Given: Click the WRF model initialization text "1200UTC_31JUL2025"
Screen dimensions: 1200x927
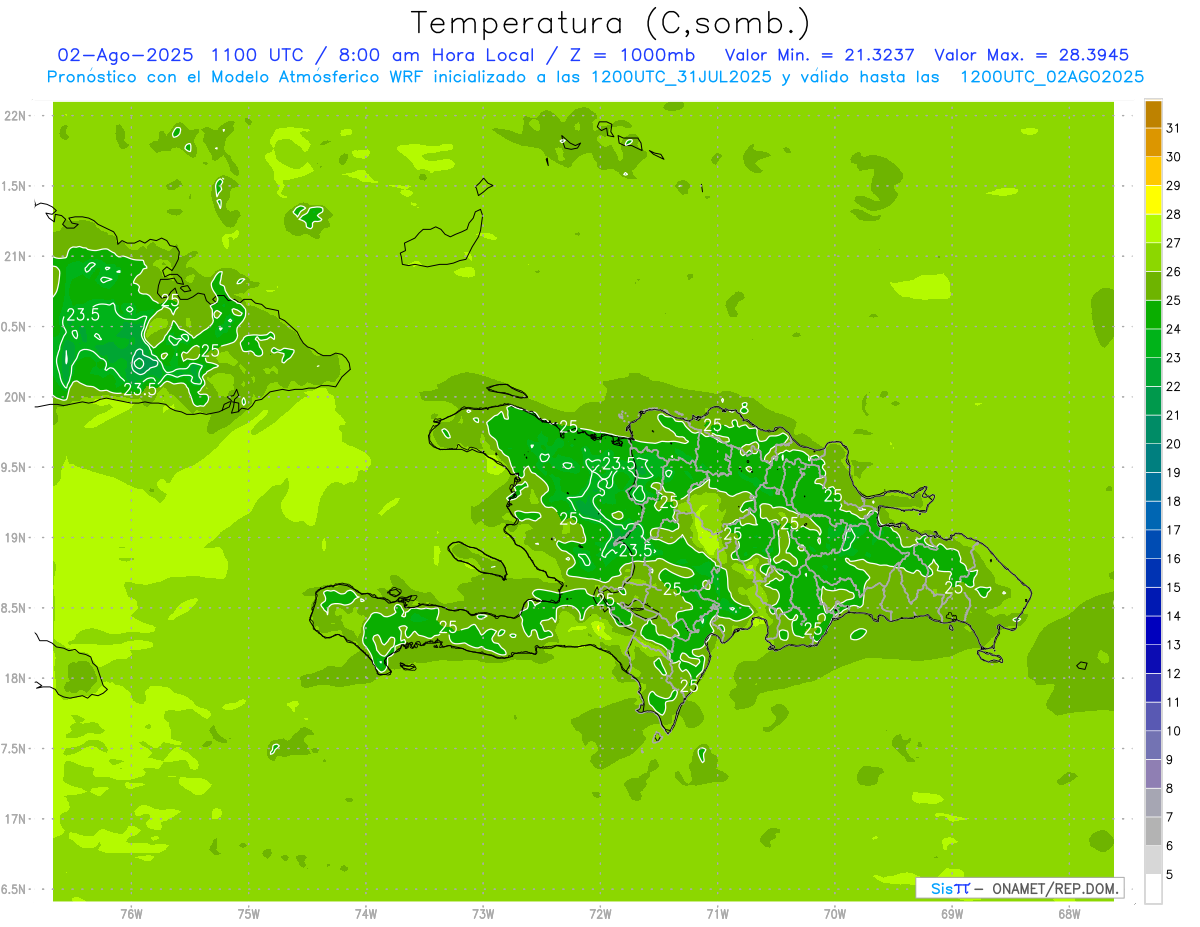Looking at the screenshot, I should [682, 77].
